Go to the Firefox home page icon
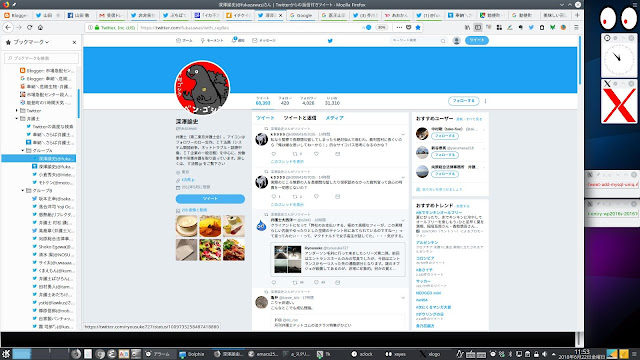 (40, 27)
